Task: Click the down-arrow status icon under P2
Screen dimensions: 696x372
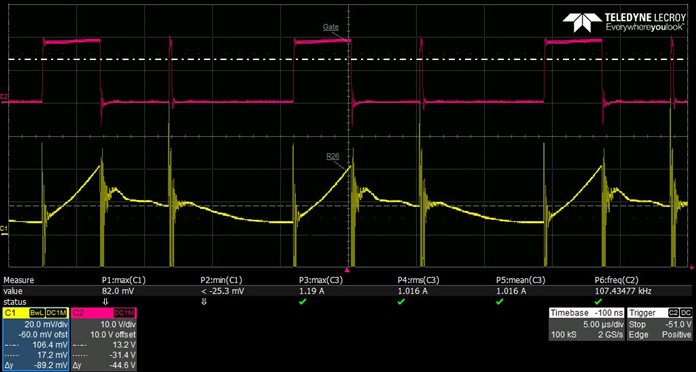Action: pyautogui.click(x=204, y=302)
